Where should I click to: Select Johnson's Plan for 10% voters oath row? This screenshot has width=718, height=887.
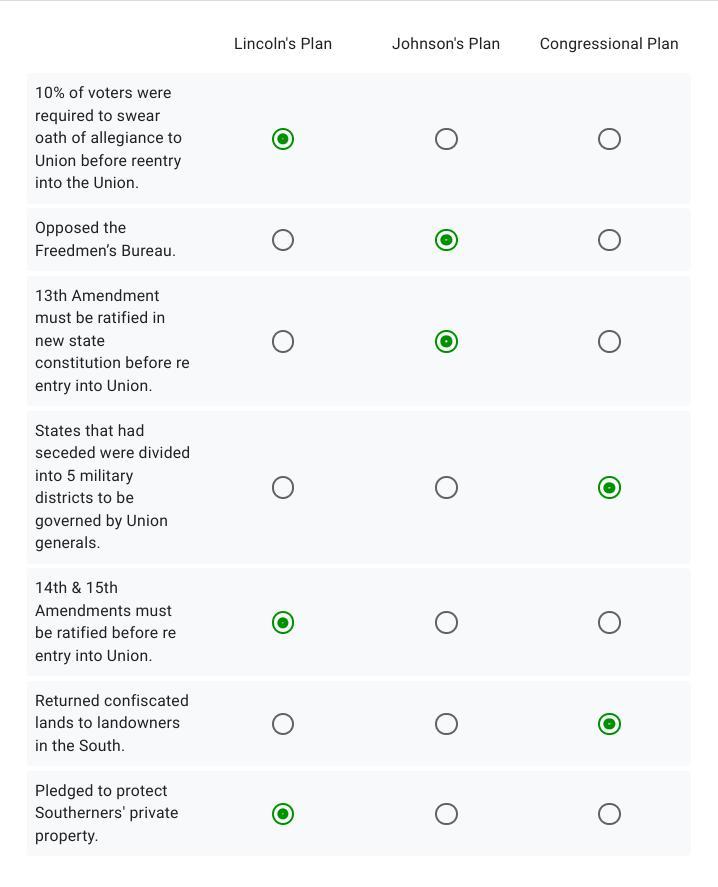coord(446,139)
